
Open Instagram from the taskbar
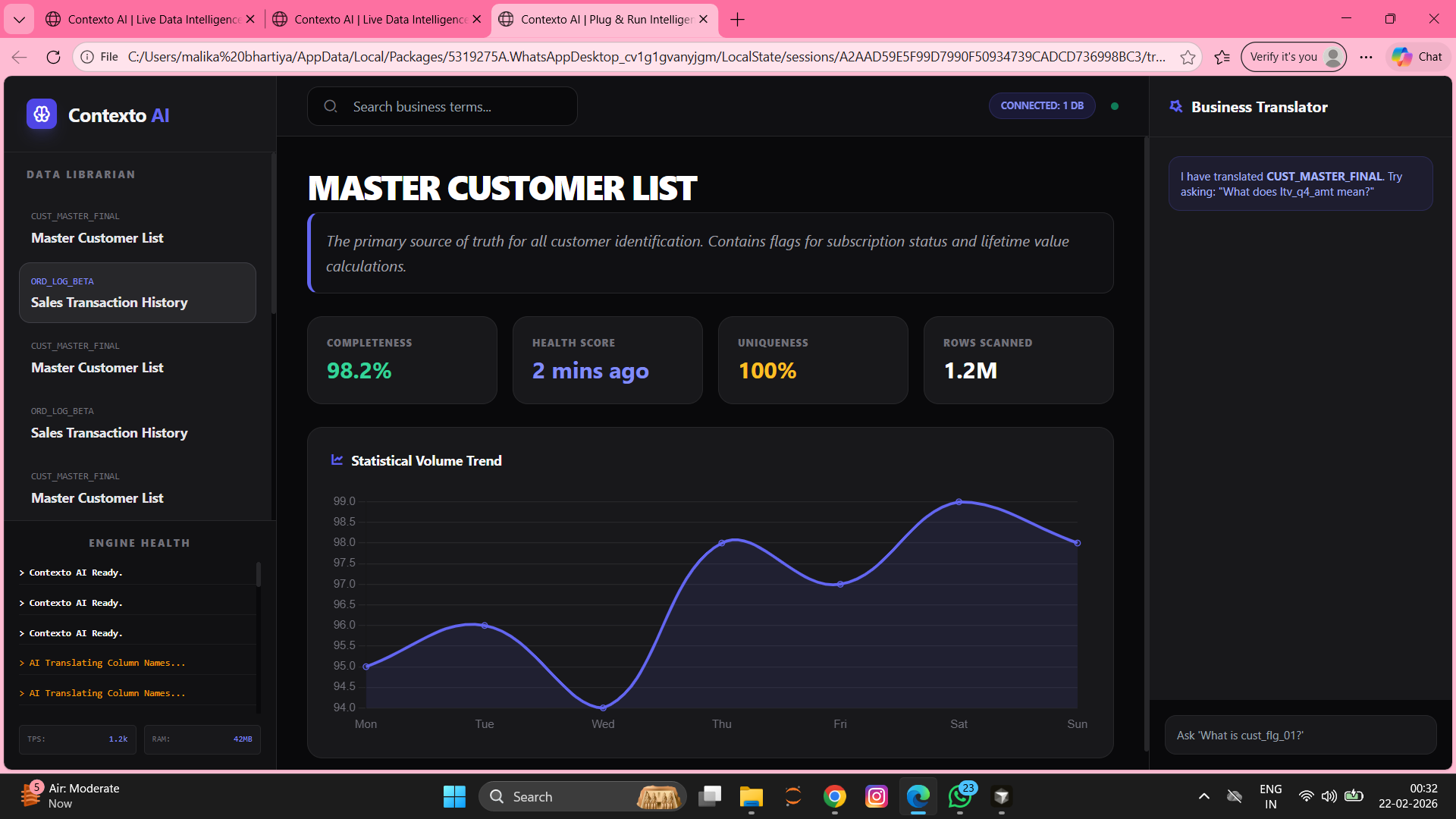[877, 796]
